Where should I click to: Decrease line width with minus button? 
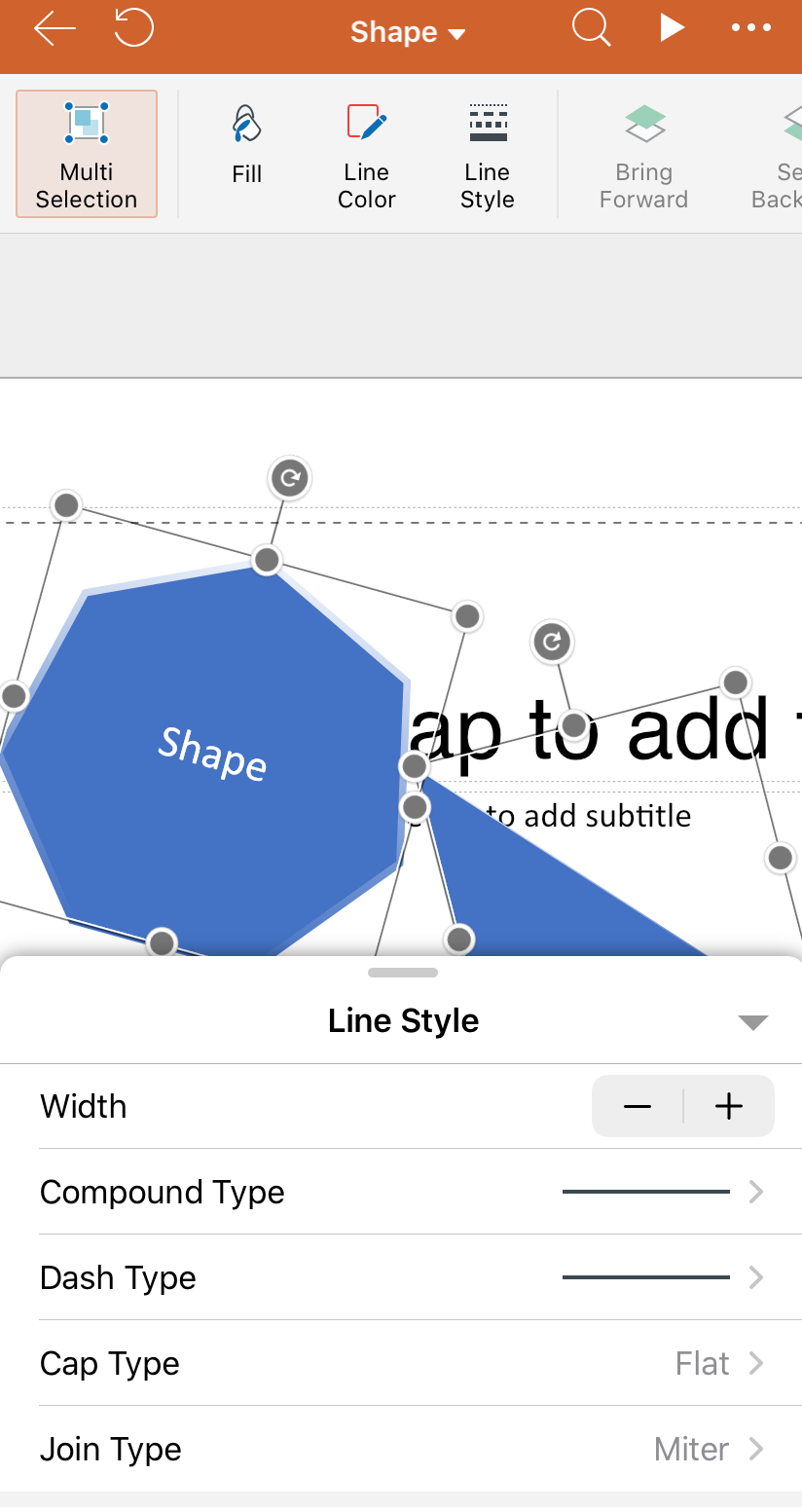pos(638,1106)
